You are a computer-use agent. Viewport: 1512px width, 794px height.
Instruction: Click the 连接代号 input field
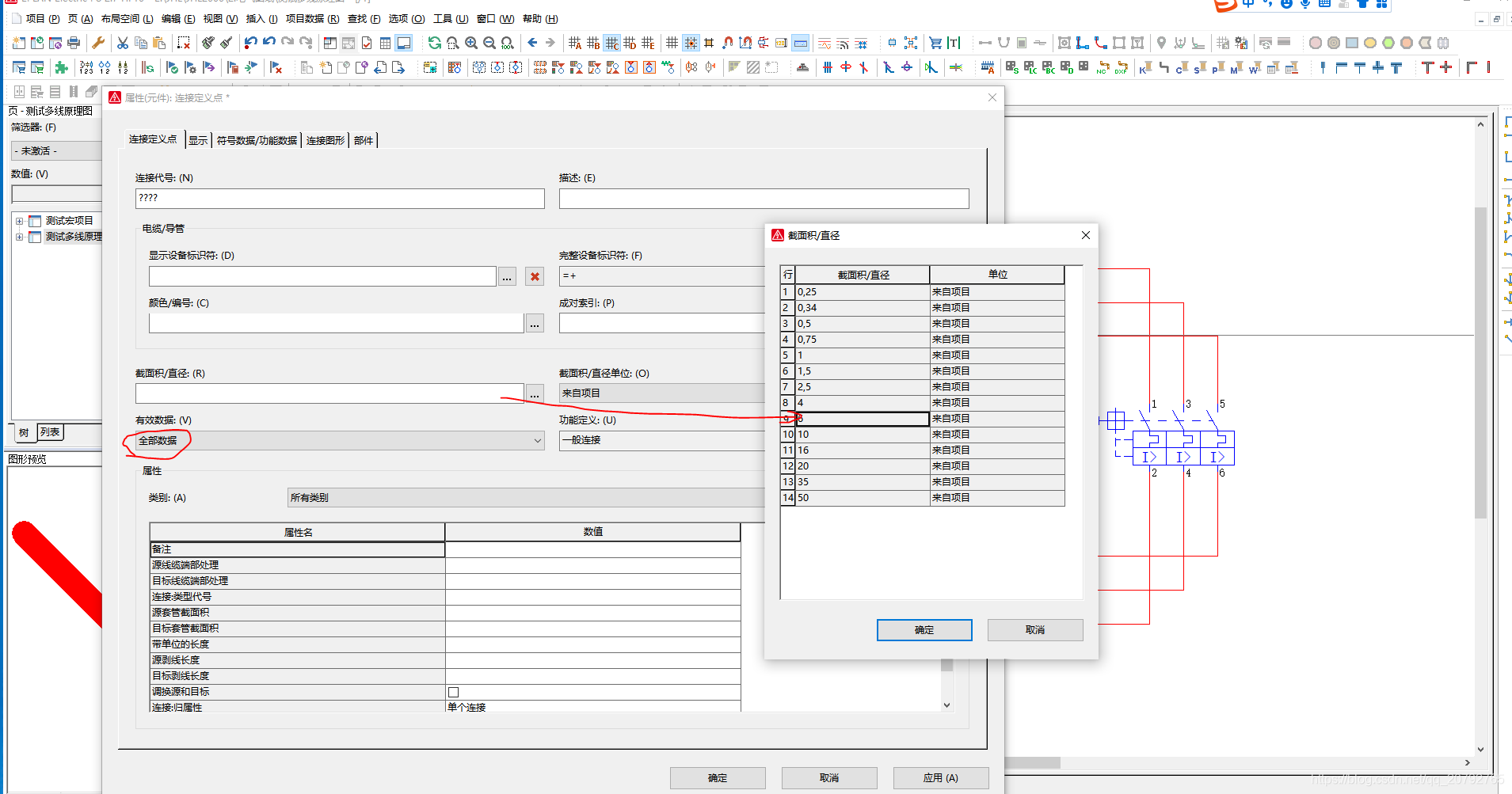(340, 198)
